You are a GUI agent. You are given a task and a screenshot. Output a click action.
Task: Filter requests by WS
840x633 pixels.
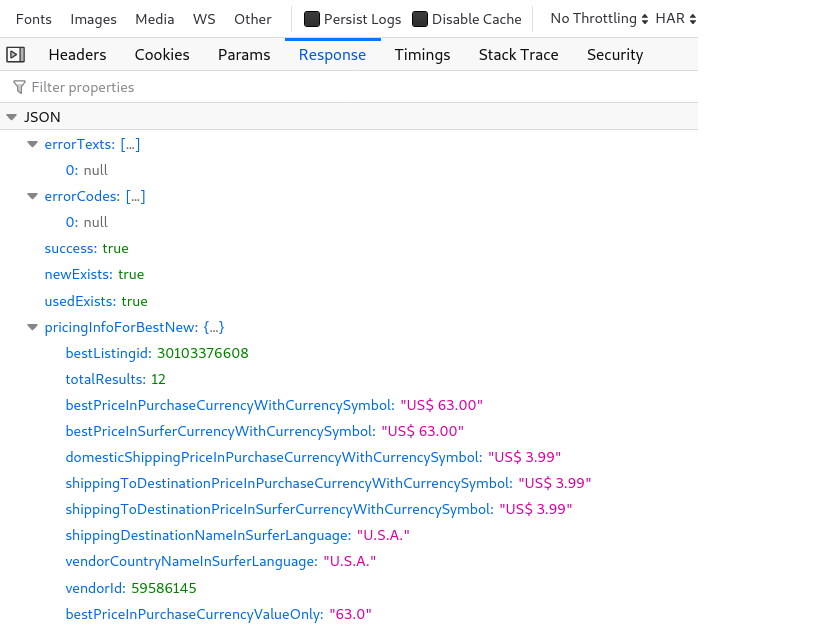tap(204, 19)
